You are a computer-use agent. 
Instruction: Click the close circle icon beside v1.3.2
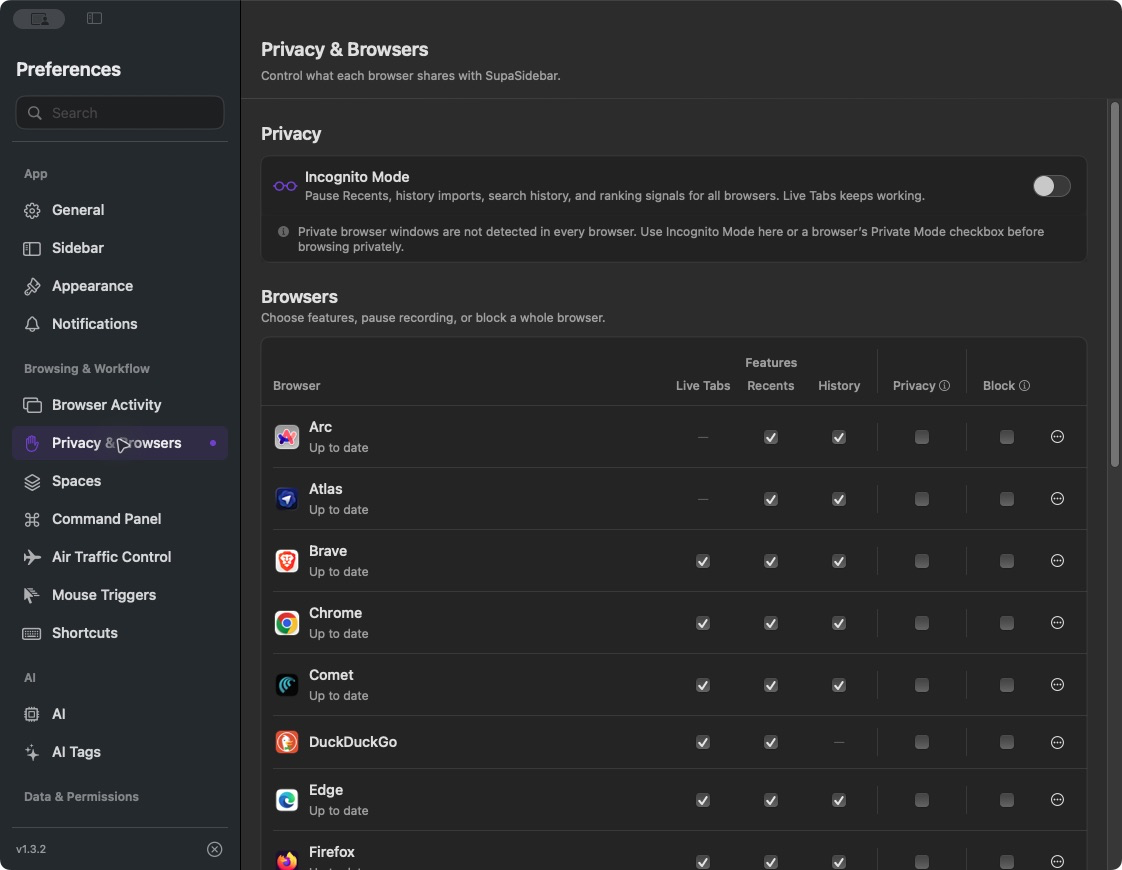(215, 849)
